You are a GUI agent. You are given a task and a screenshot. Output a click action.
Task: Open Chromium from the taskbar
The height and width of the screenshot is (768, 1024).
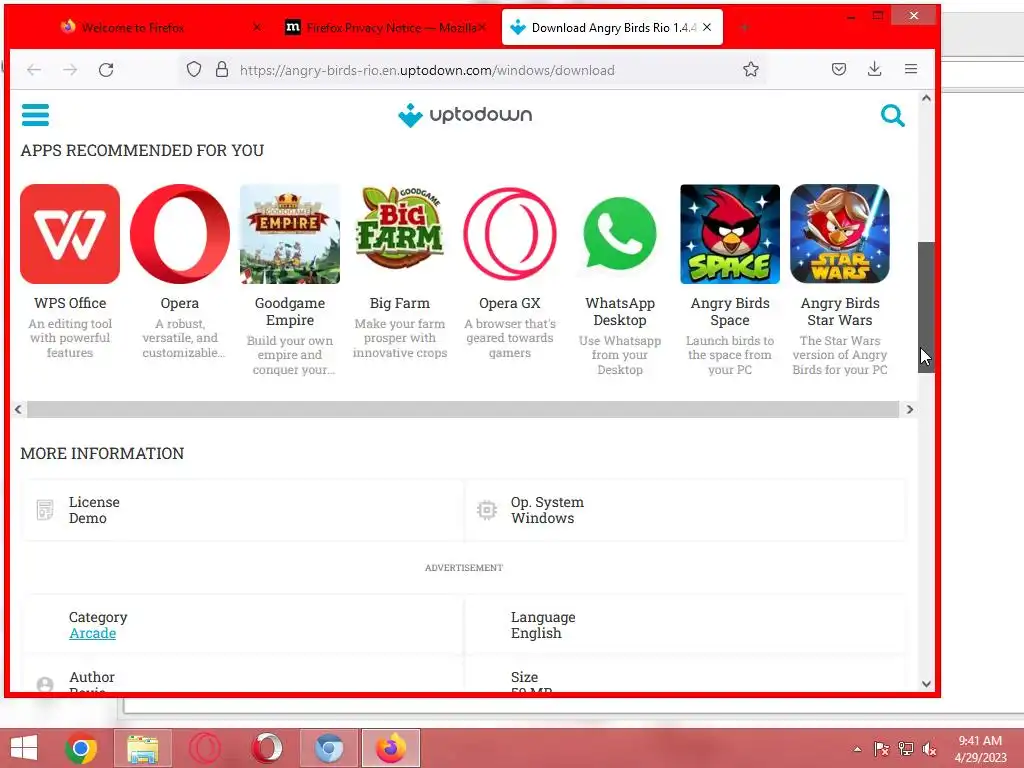click(329, 748)
